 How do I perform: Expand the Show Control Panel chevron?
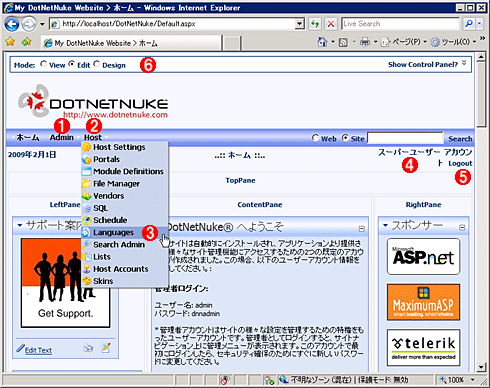tap(464, 63)
